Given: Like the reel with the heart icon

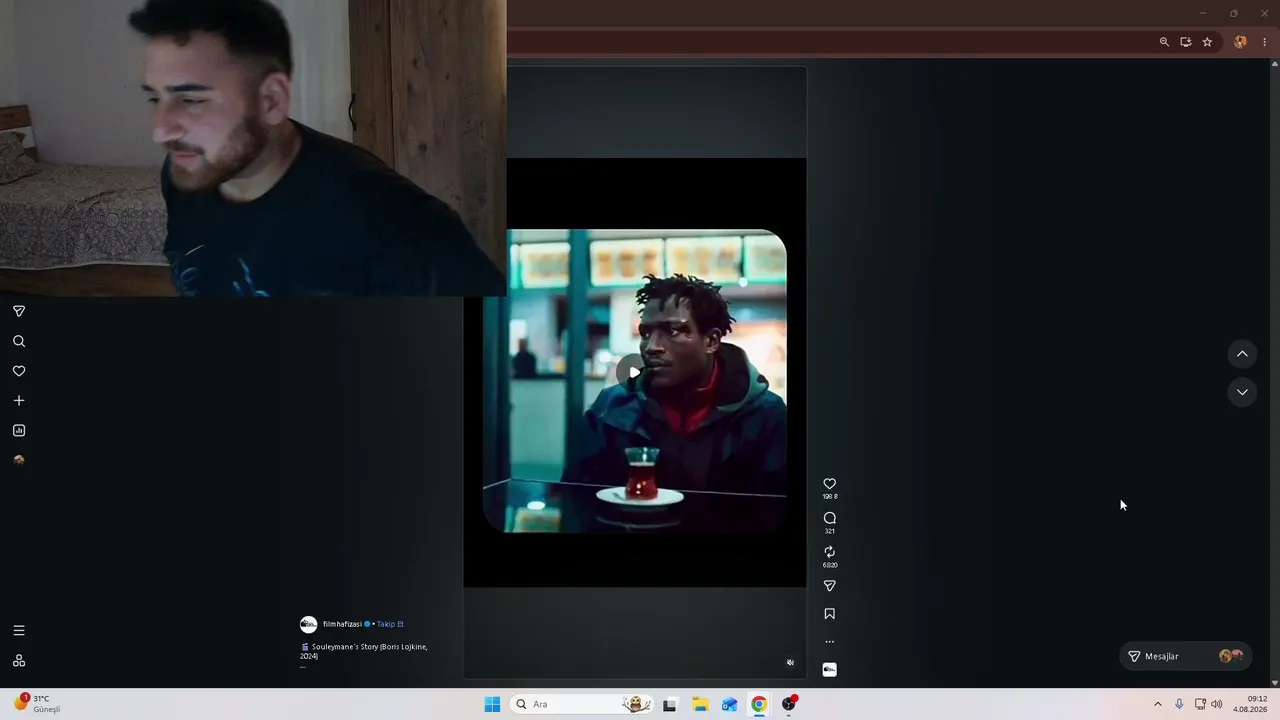Looking at the screenshot, I should point(829,484).
